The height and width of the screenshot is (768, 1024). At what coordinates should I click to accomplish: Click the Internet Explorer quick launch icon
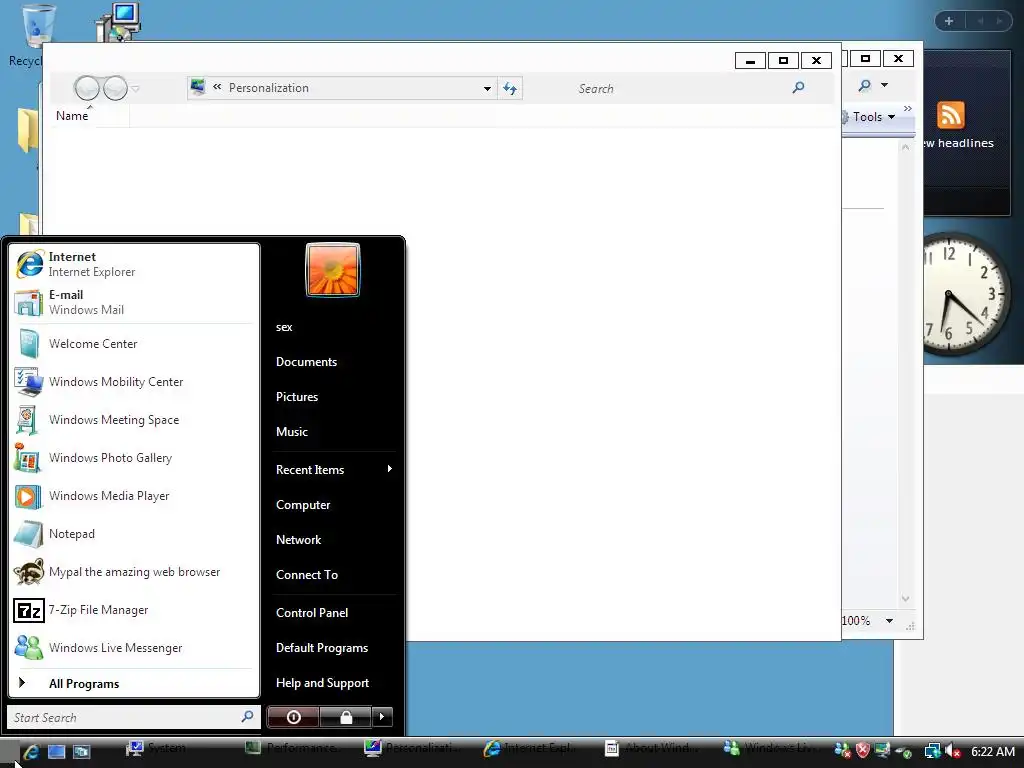coord(31,752)
